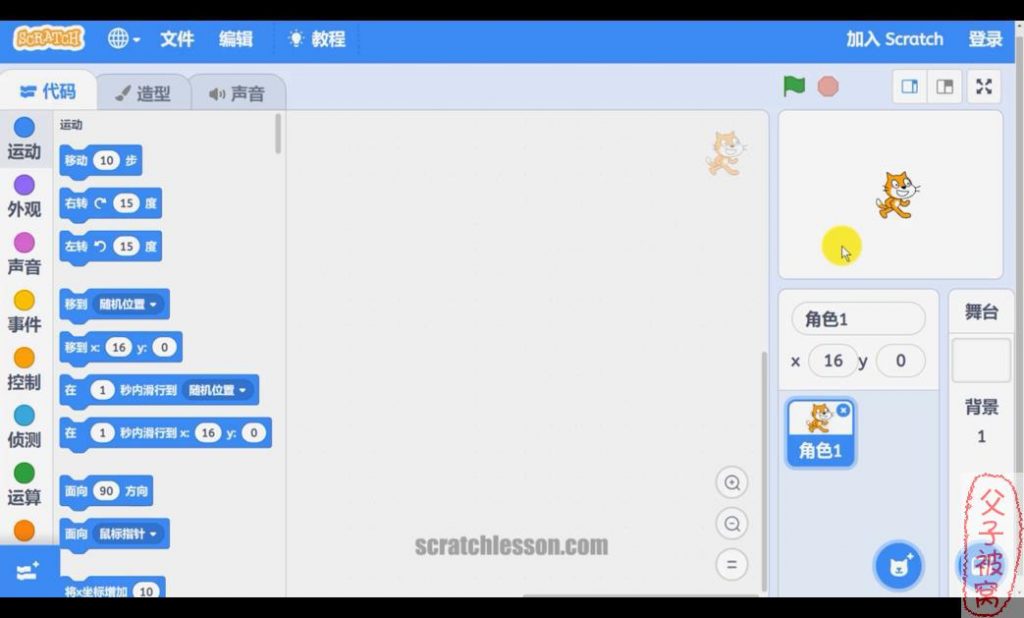Open the add extension button
Viewport: 1024px width, 618px height.
(27, 571)
